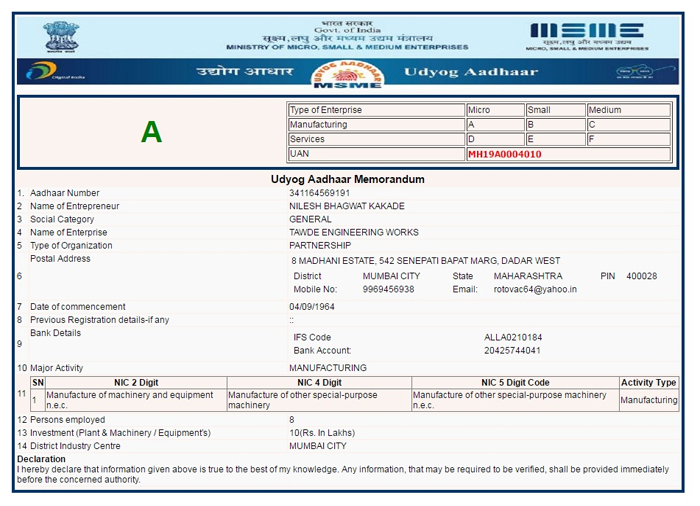Click the Government of India emblem
This screenshot has height=506, width=700.
(x=61, y=38)
